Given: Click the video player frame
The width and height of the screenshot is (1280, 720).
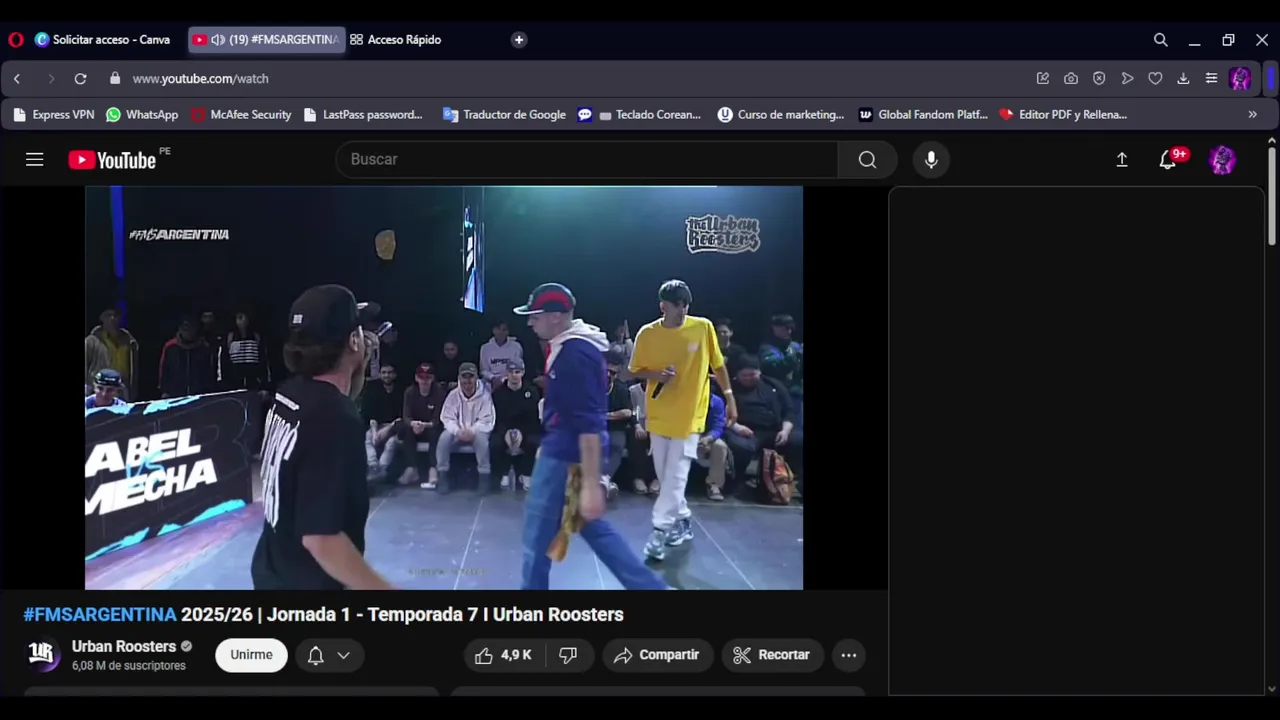Looking at the screenshot, I should coord(444,388).
